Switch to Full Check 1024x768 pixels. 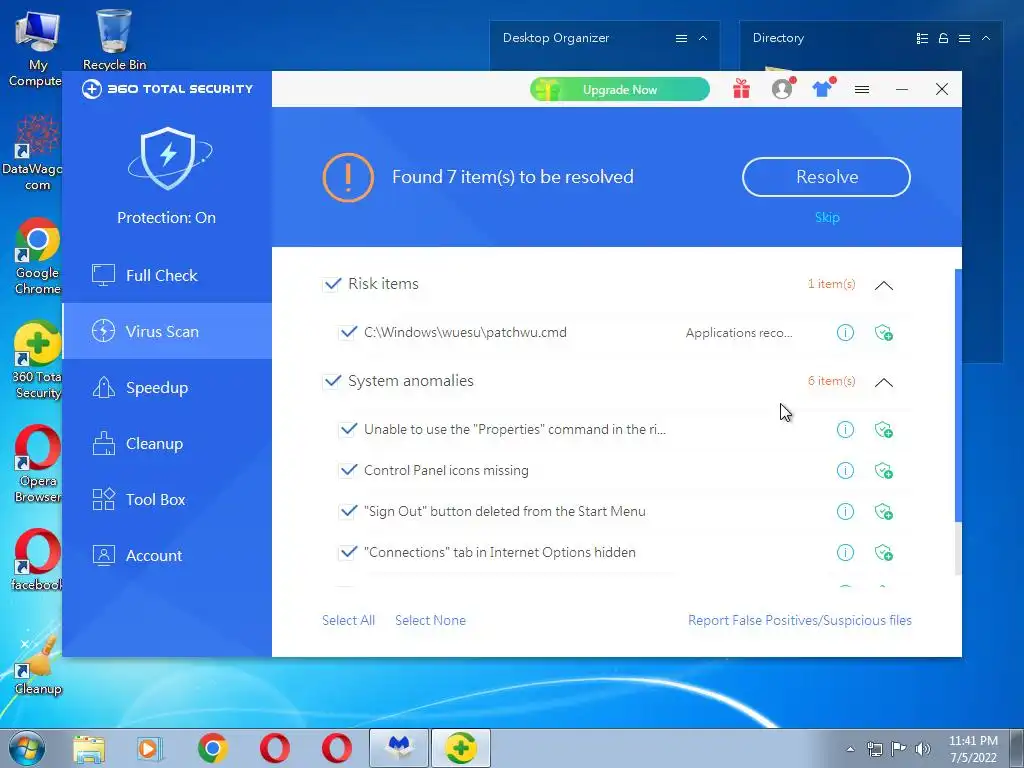pyautogui.click(x=167, y=276)
